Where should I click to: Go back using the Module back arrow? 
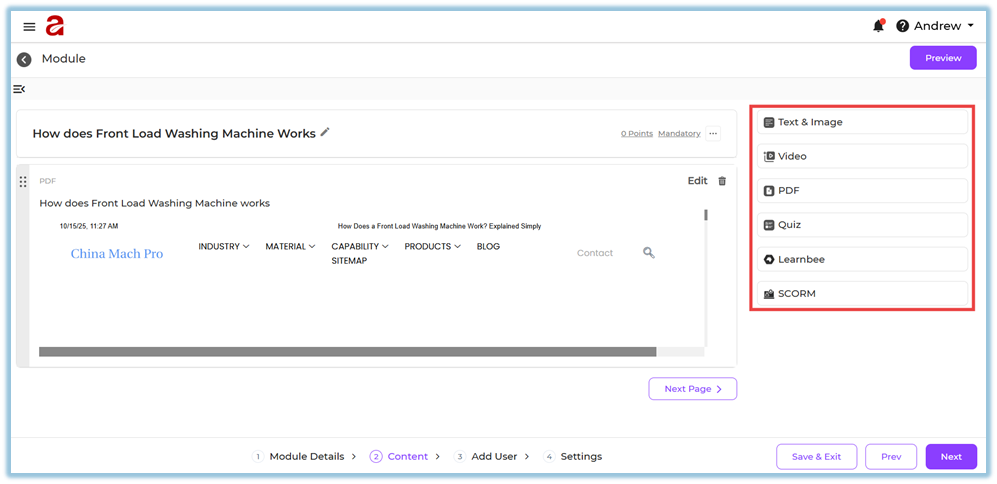point(25,59)
